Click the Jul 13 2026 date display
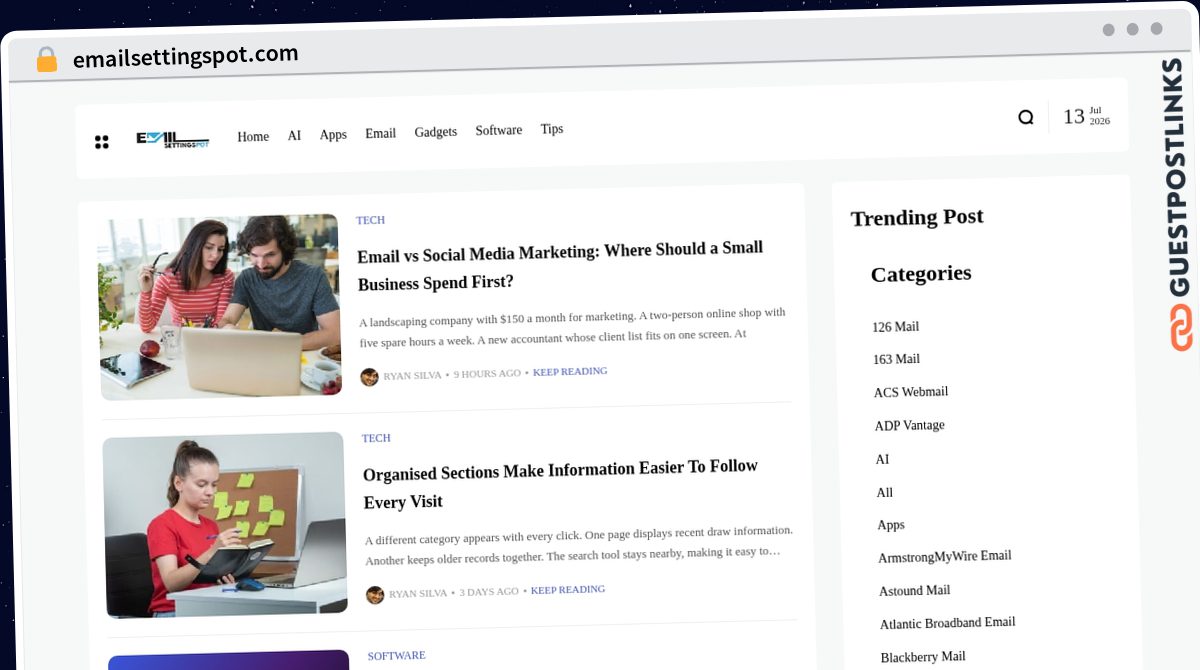 [1086, 116]
